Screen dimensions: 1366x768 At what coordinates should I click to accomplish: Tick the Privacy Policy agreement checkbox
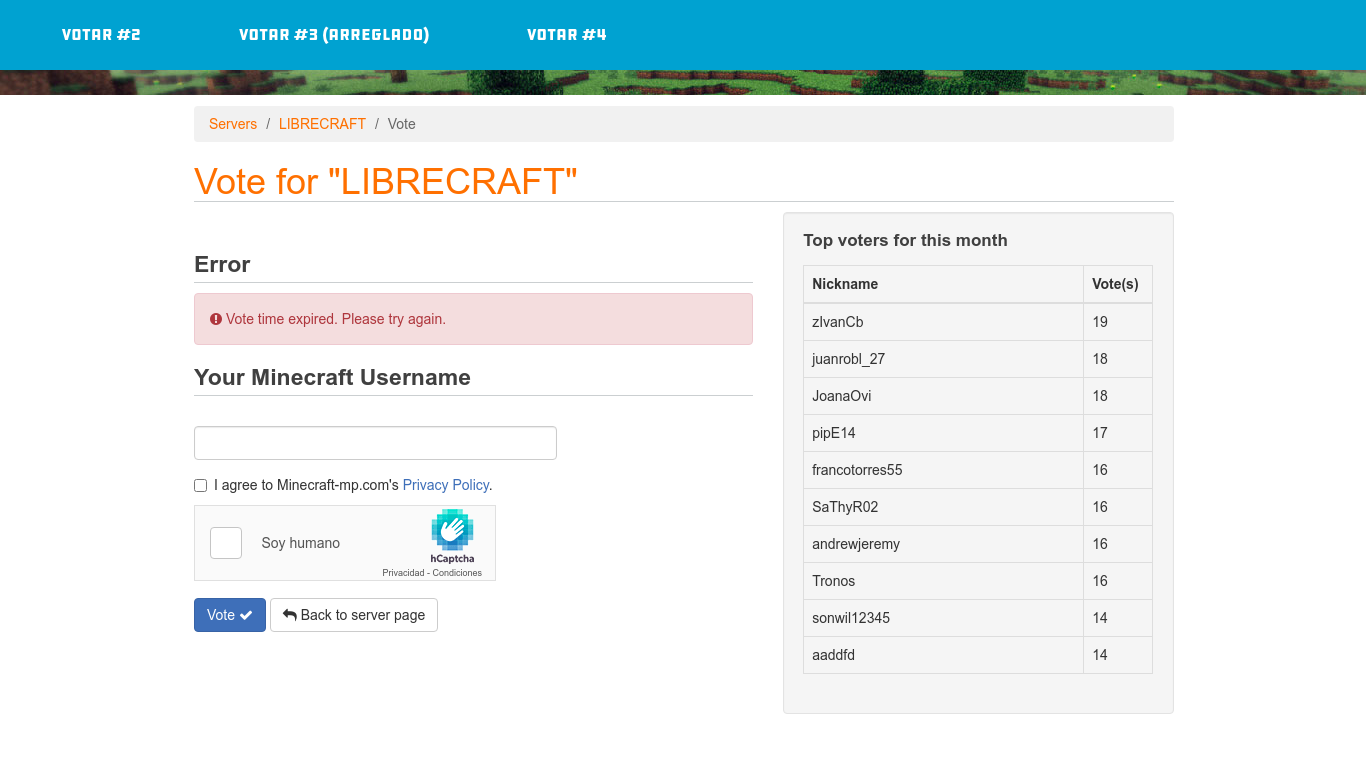click(x=201, y=485)
